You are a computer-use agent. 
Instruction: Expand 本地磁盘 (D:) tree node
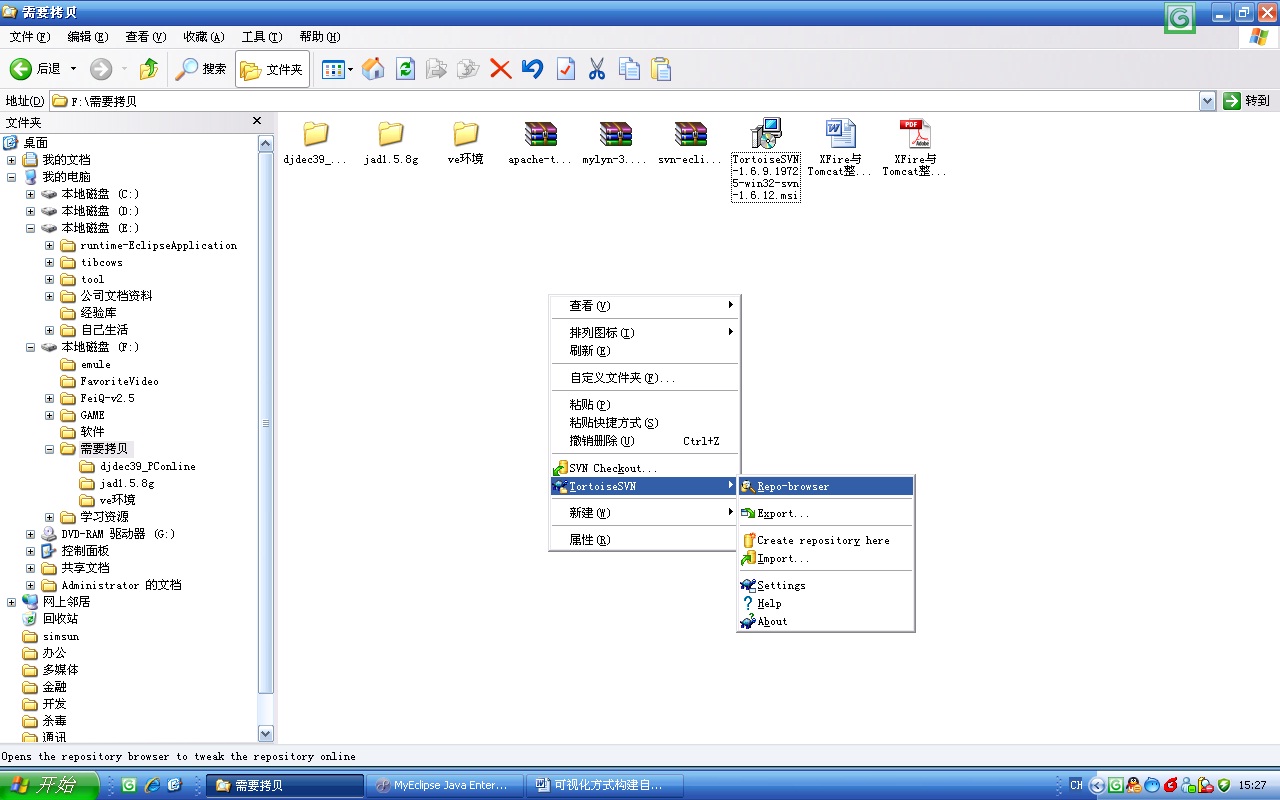(x=31, y=211)
